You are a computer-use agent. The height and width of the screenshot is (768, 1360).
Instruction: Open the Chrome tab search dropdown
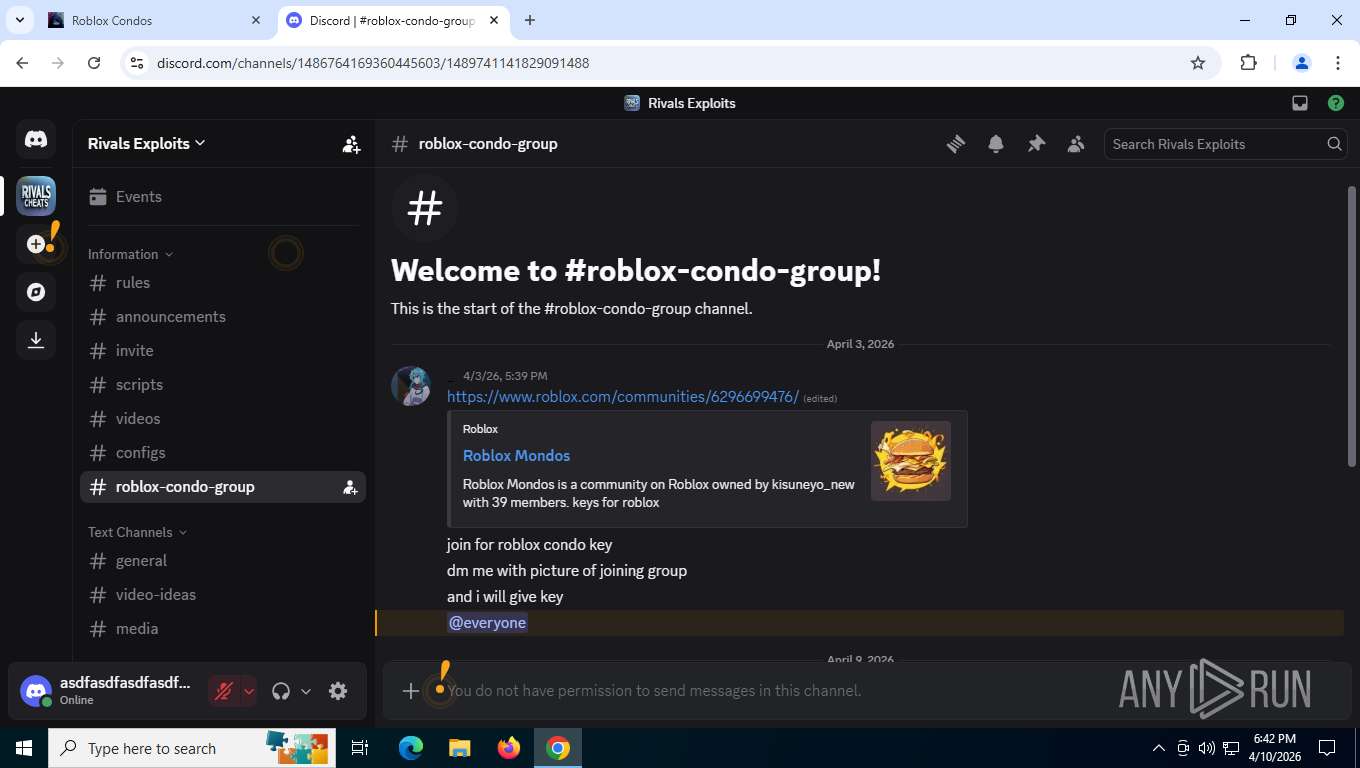[x=19, y=20]
